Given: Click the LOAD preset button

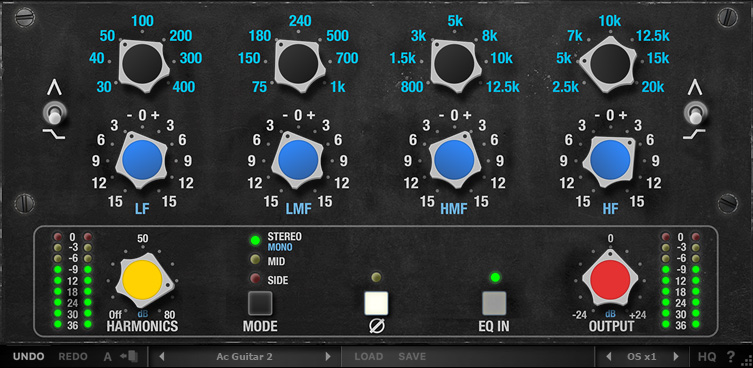Looking at the screenshot, I should pos(369,356).
